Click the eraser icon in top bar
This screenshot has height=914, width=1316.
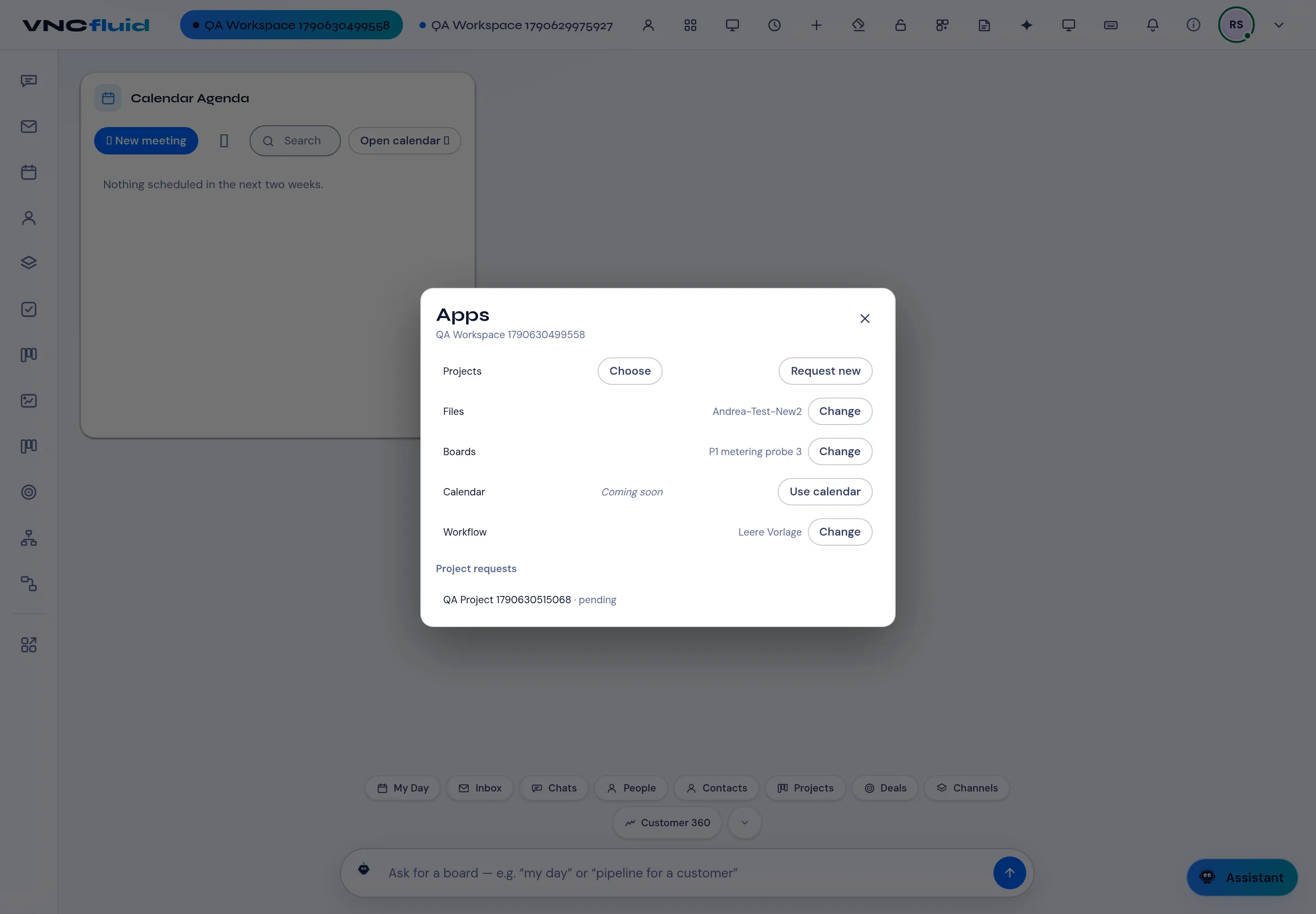(x=859, y=25)
